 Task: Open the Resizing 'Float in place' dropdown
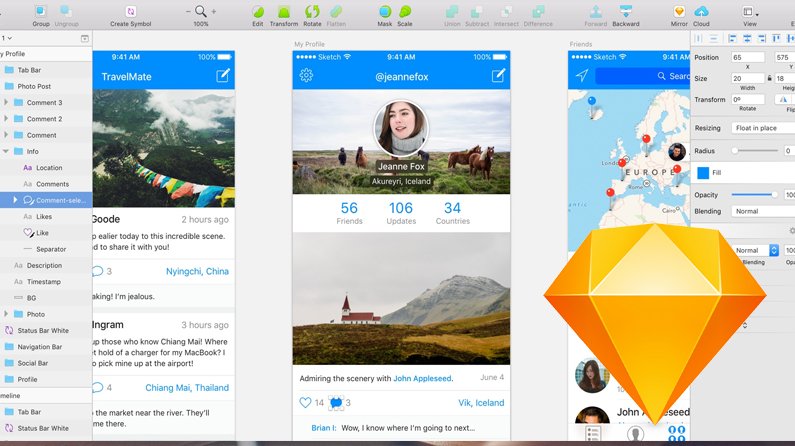click(763, 128)
